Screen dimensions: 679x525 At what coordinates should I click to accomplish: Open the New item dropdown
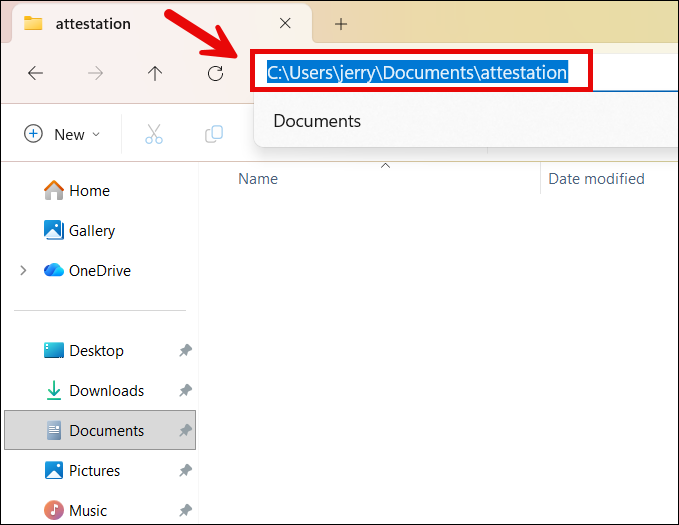(62, 134)
